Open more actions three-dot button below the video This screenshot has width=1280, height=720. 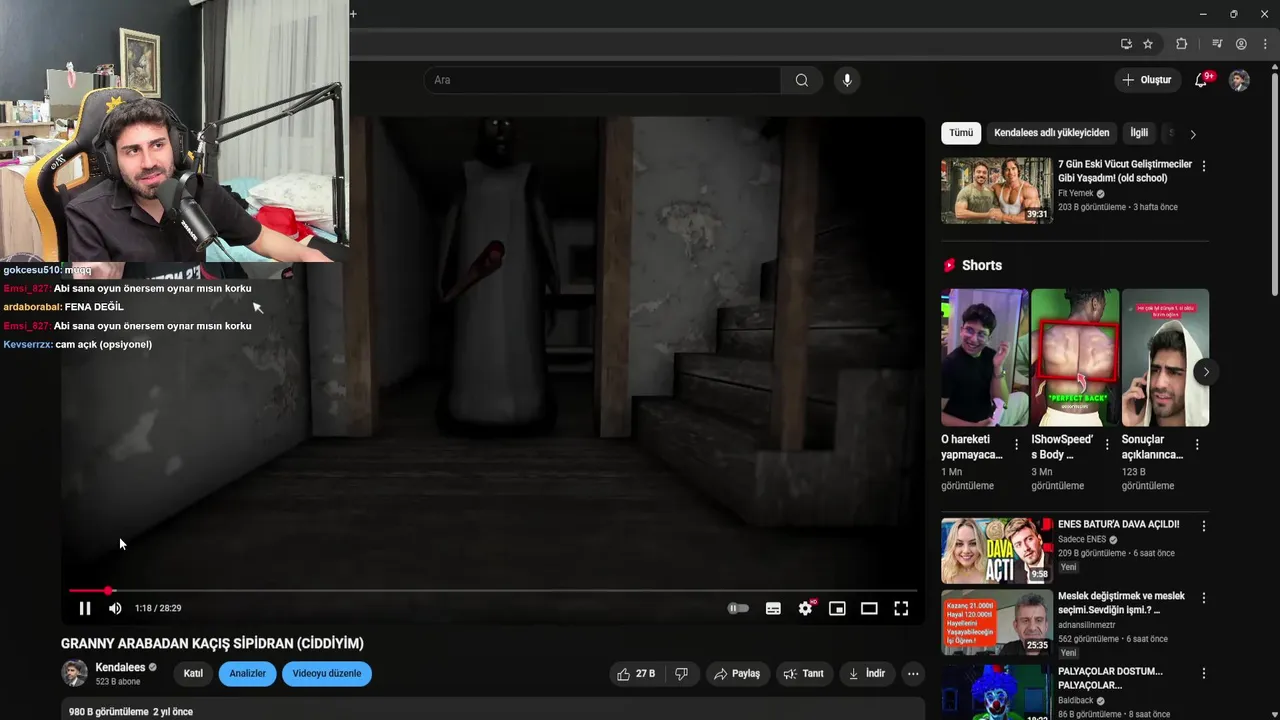913,674
